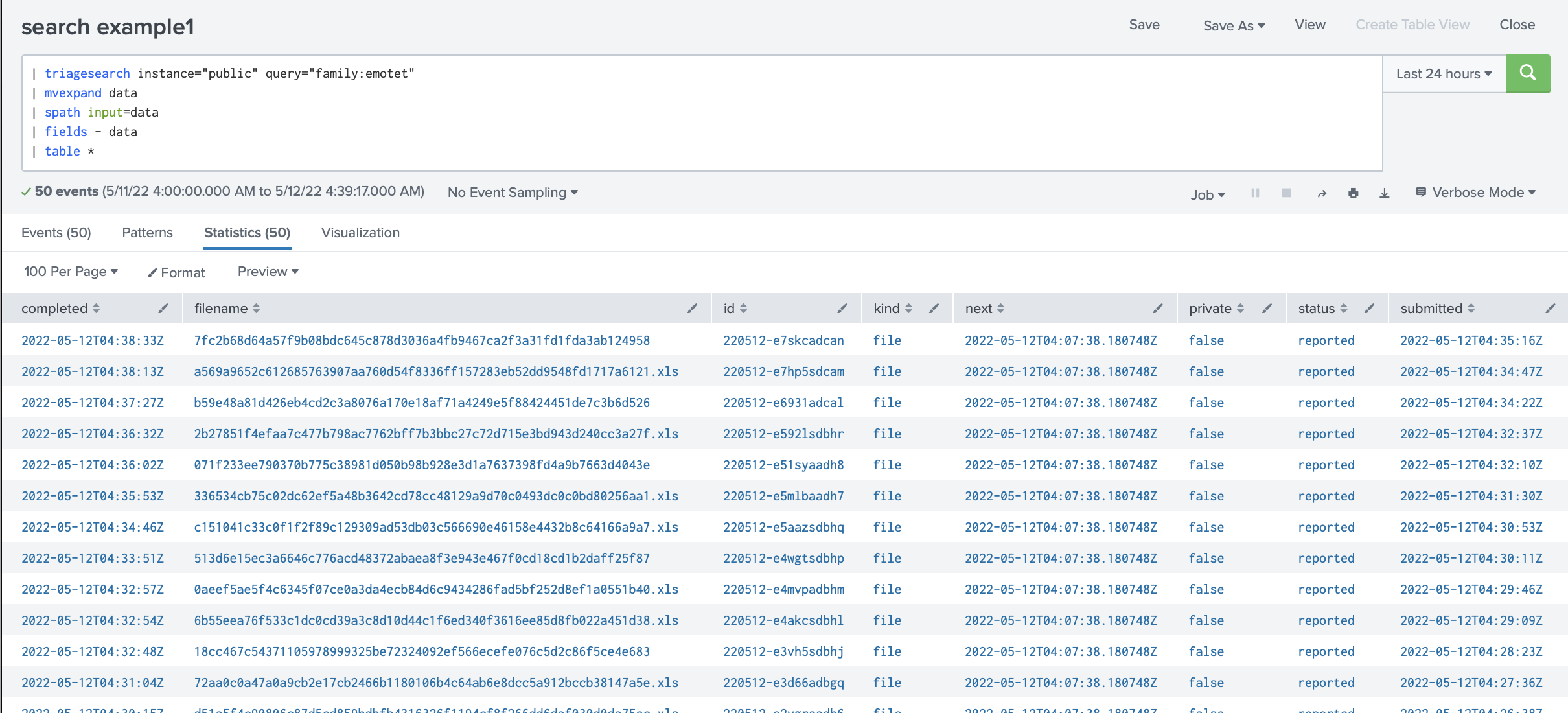Click submitted time 2022-05-12T04:29:09Z
Image resolution: width=1568 pixels, height=713 pixels.
[1471, 620]
